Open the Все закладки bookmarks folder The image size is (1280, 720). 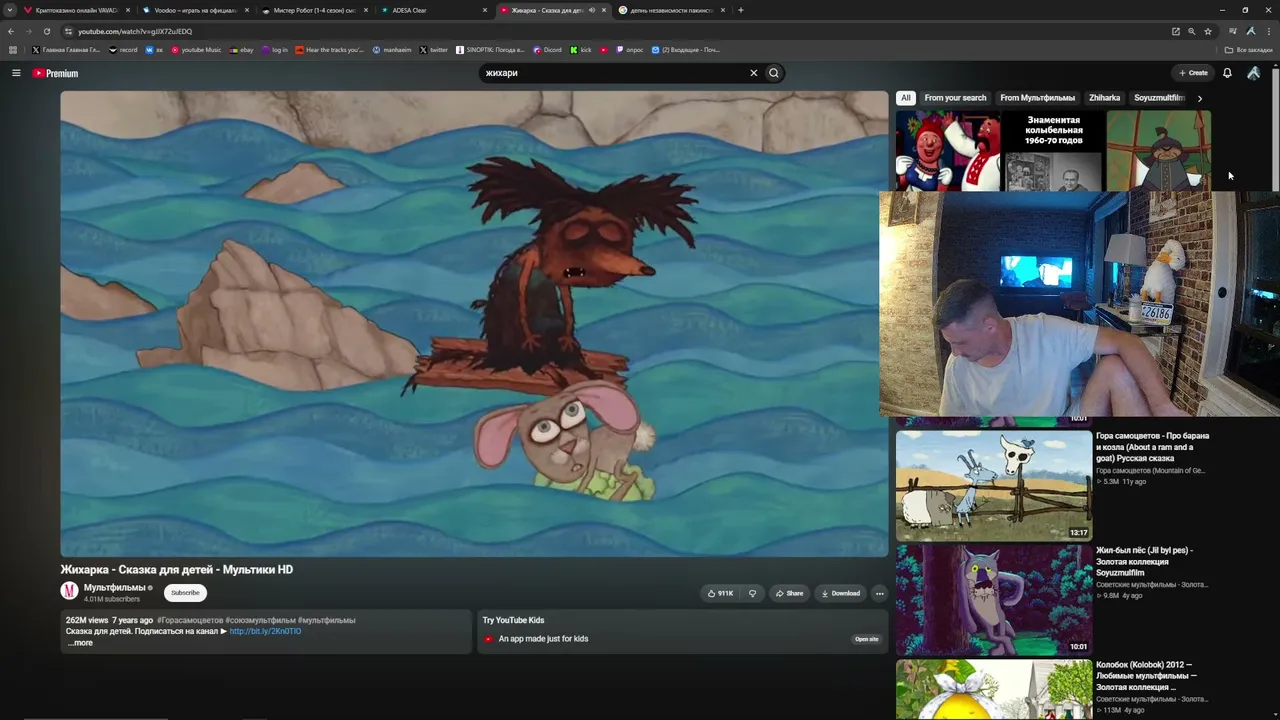click(x=1249, y=49)
